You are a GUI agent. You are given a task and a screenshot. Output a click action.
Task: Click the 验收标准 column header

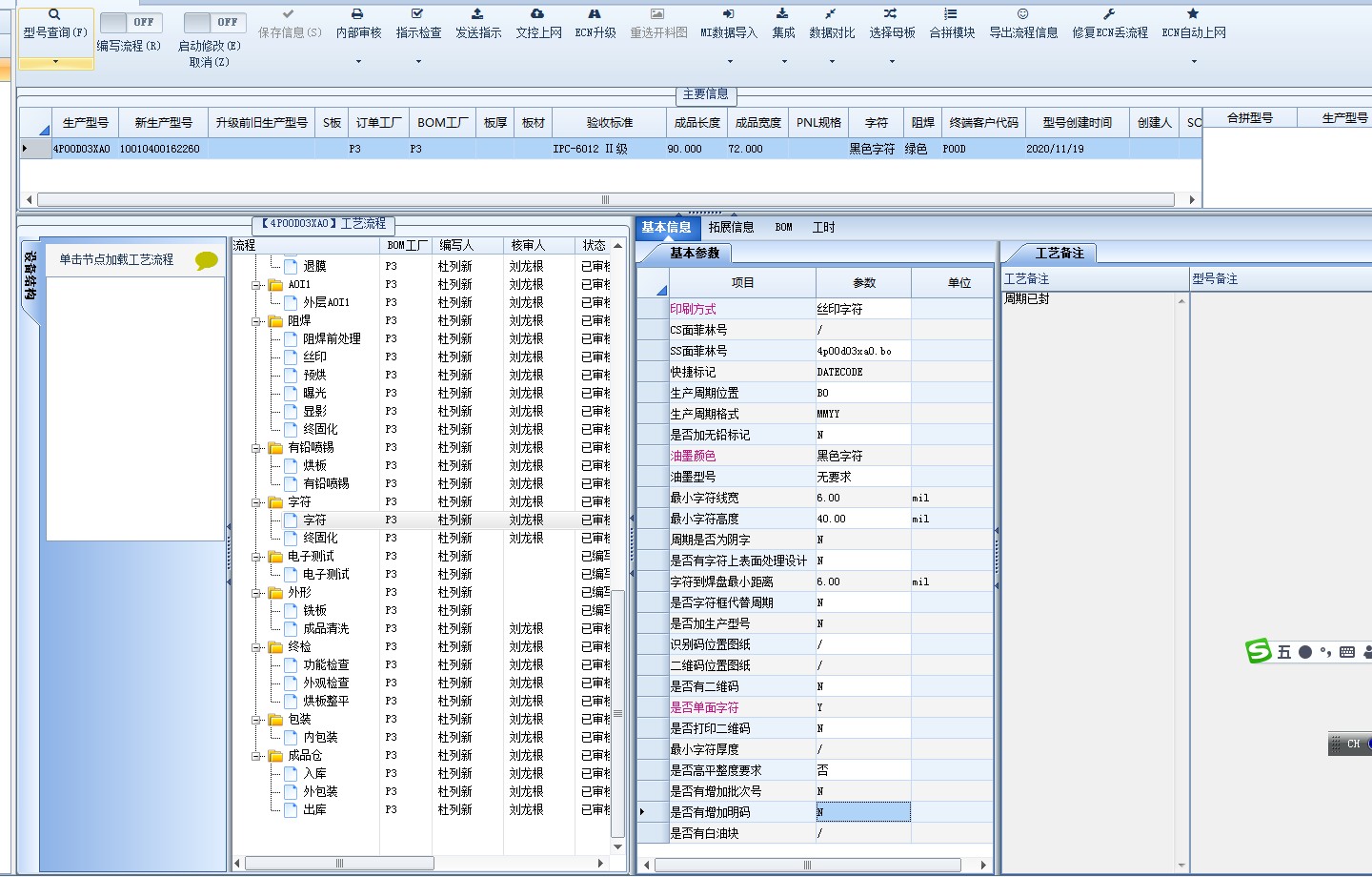tap(609, 122)
